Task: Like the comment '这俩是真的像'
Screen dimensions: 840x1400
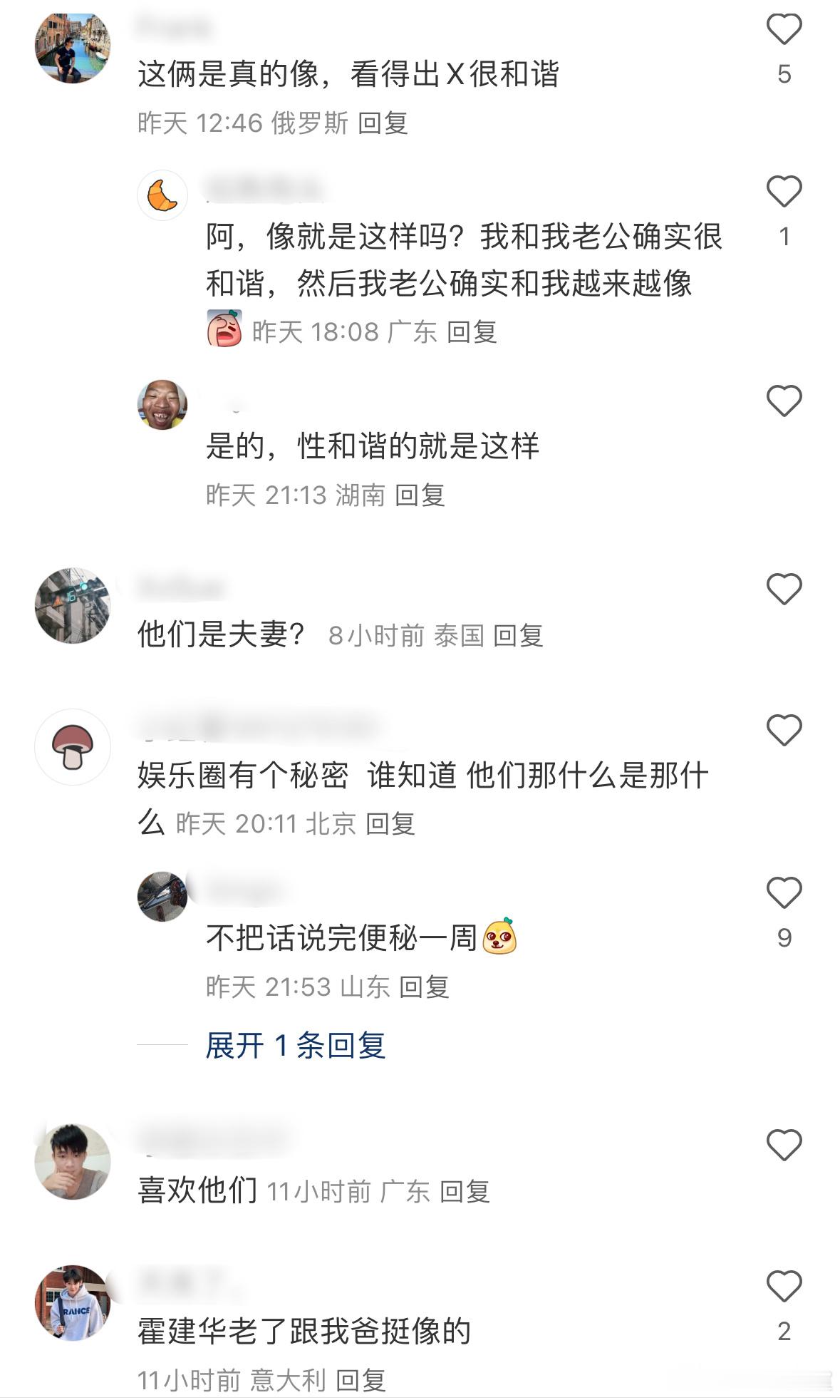Action: click(784, 29)
